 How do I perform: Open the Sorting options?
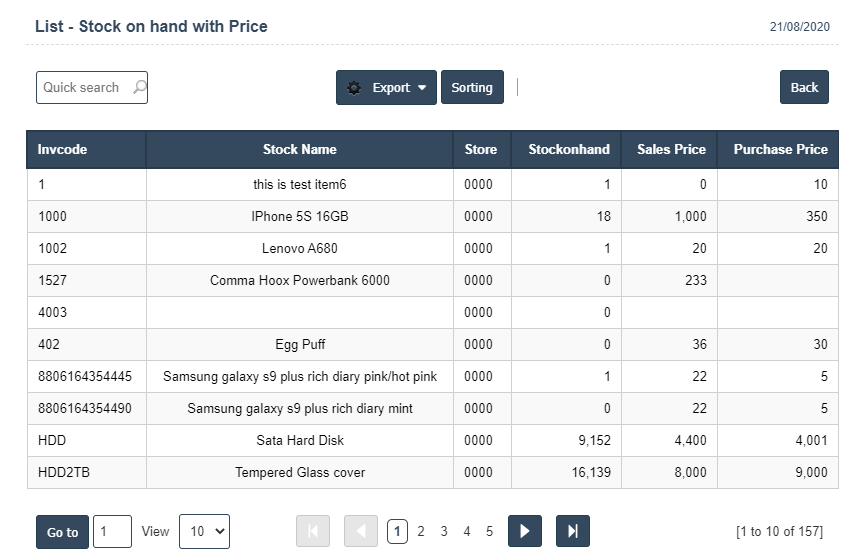(472, 88)
